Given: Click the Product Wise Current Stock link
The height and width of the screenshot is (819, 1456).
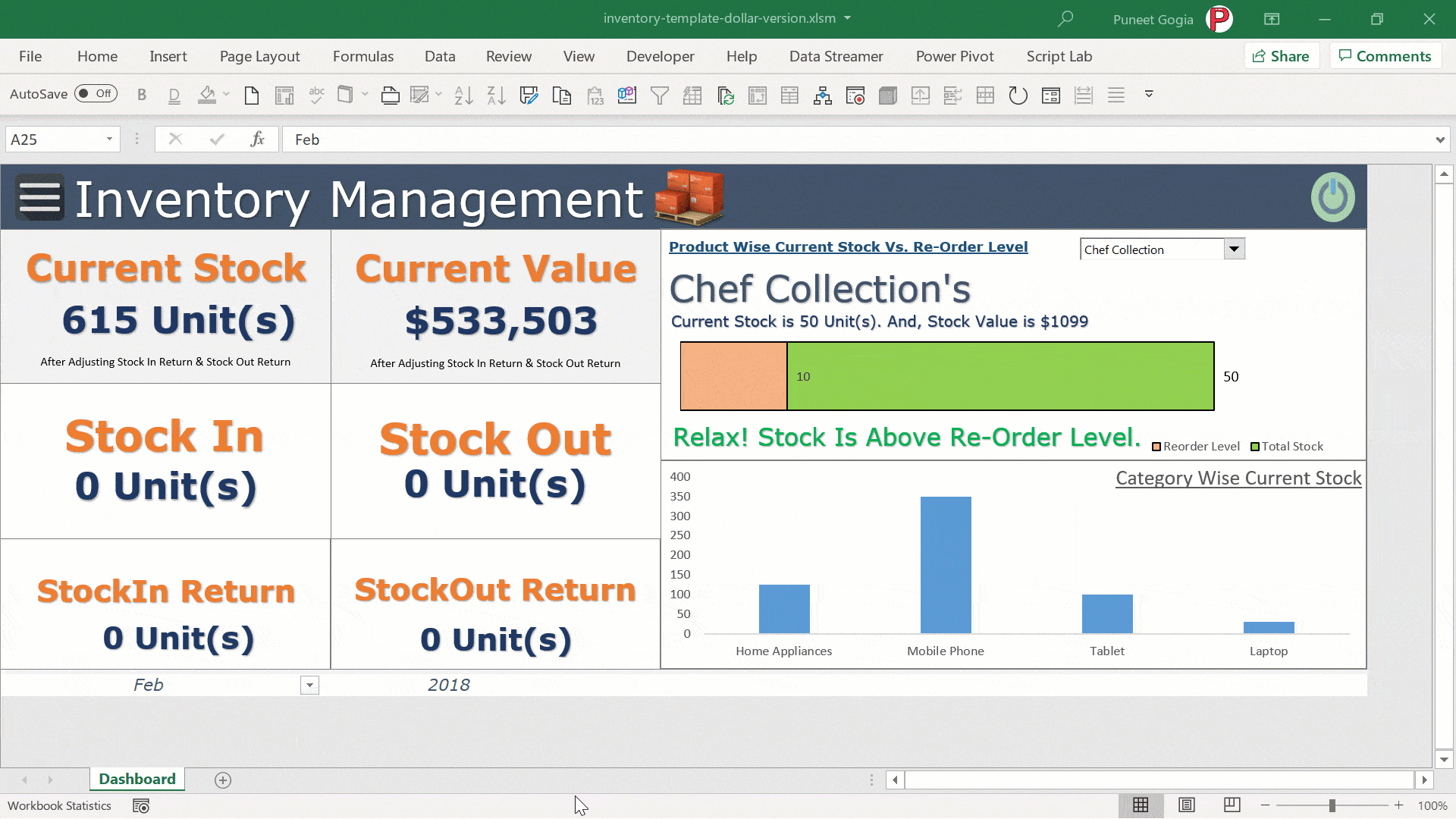Looking at the screenshot, I should 848,247.
